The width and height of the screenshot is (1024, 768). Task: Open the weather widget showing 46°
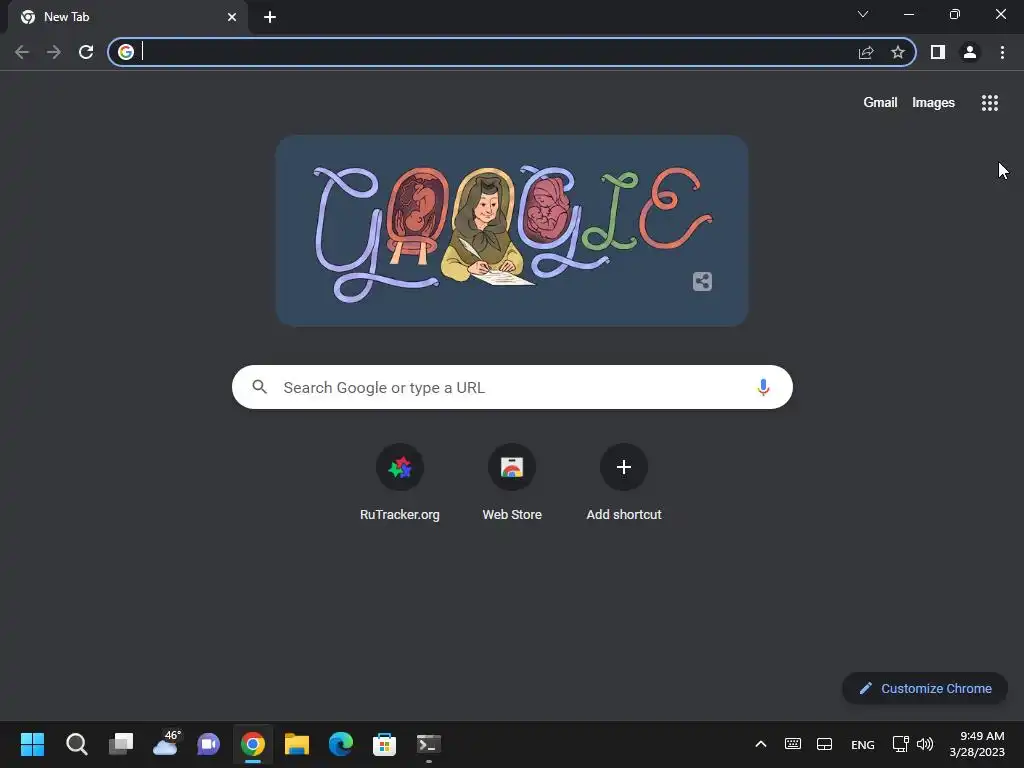click(x=166, y=743)
